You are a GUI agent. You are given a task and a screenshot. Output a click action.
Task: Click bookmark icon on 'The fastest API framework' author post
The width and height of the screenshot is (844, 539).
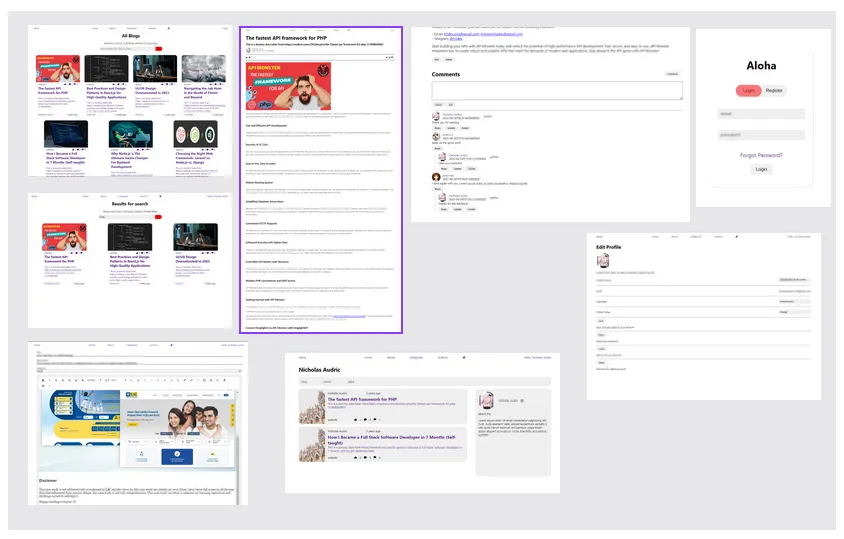point(375,419)
